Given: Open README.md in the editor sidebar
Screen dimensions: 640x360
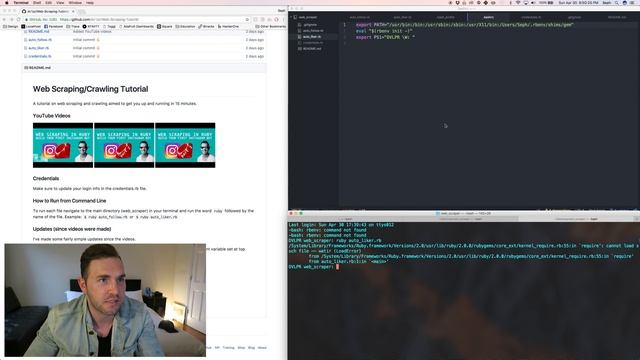Looking at the screenshot, I should click(x=312, y=49).
